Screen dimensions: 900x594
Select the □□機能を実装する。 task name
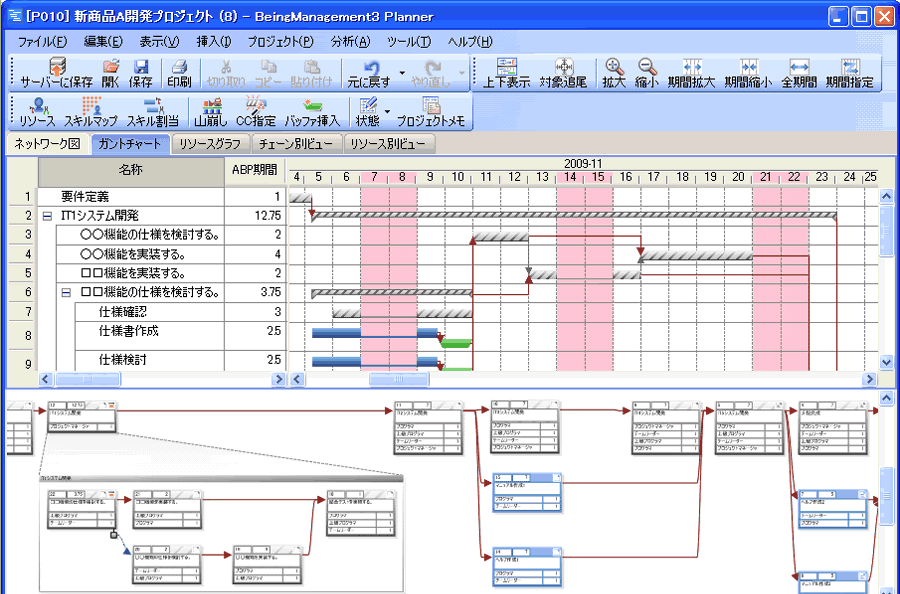(133, 273)
